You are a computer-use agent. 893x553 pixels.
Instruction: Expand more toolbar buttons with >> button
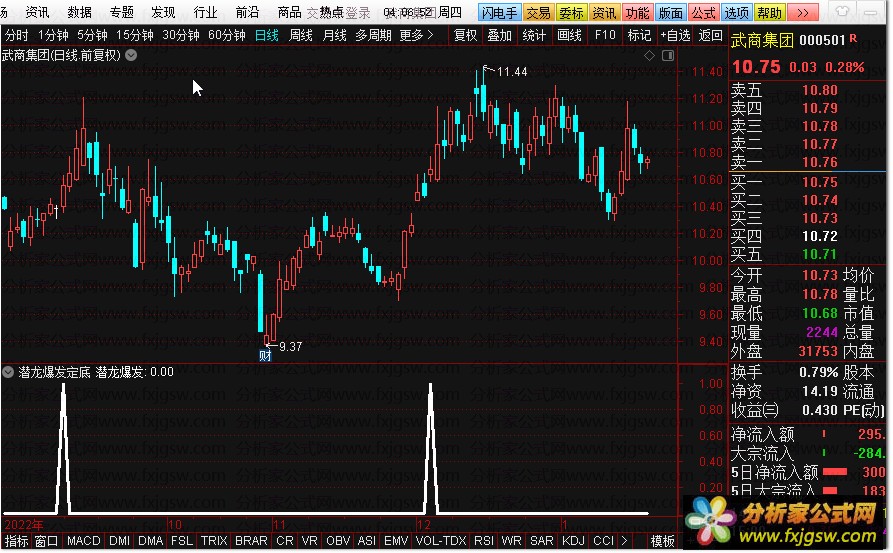[802, 13]
